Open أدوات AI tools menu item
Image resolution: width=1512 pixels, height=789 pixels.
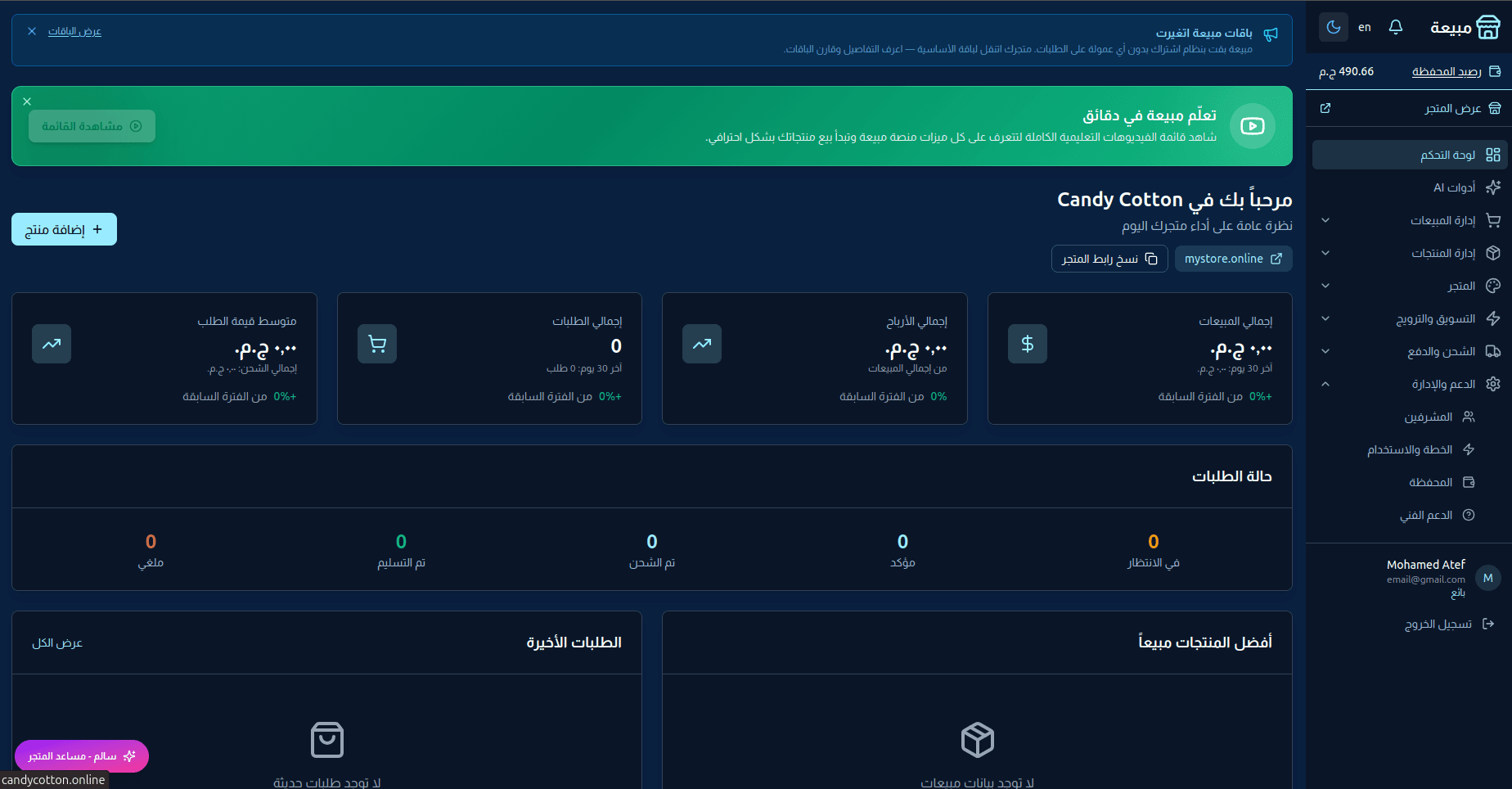[x=1409, y=187]
